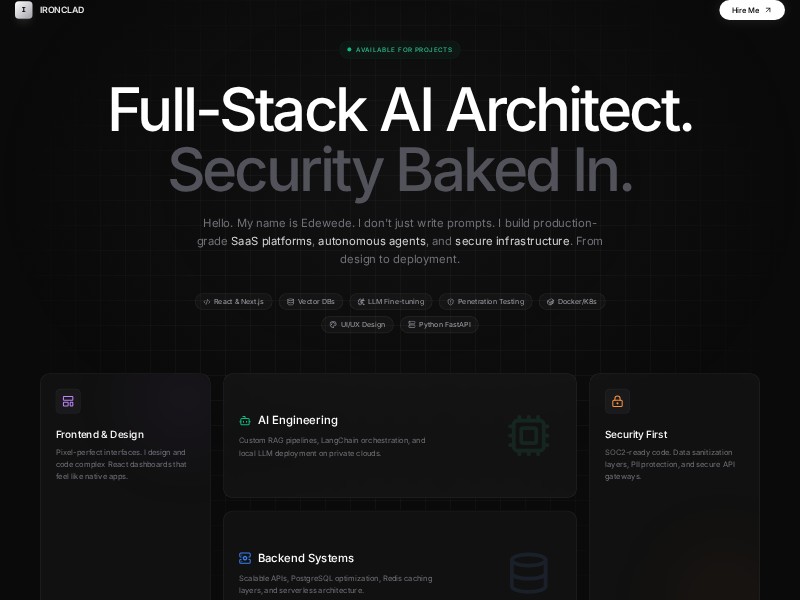Image resolution: width=800 pixels, height=600 pixels.
Task: Click the IRONCLAD logo icon top-left
Action: point(23,10)
